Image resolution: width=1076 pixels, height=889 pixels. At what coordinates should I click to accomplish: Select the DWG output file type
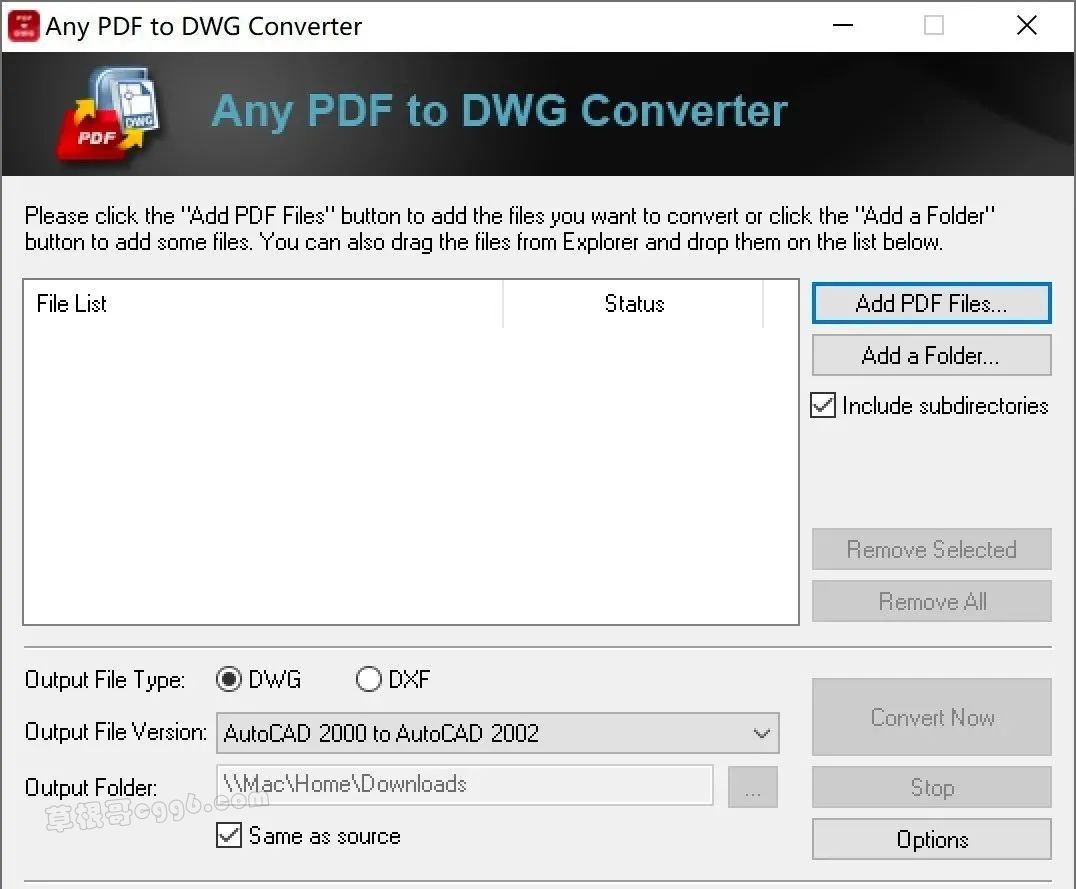pos(229,679)
